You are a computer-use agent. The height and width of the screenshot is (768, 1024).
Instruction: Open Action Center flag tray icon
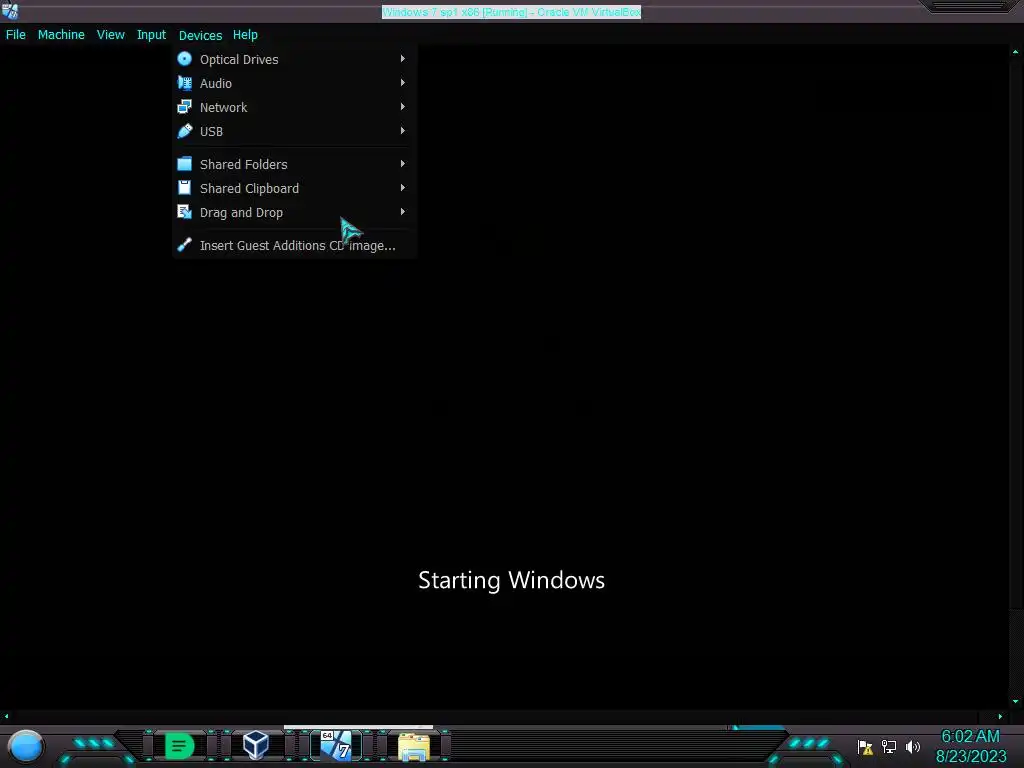click(x=865, y=747)
